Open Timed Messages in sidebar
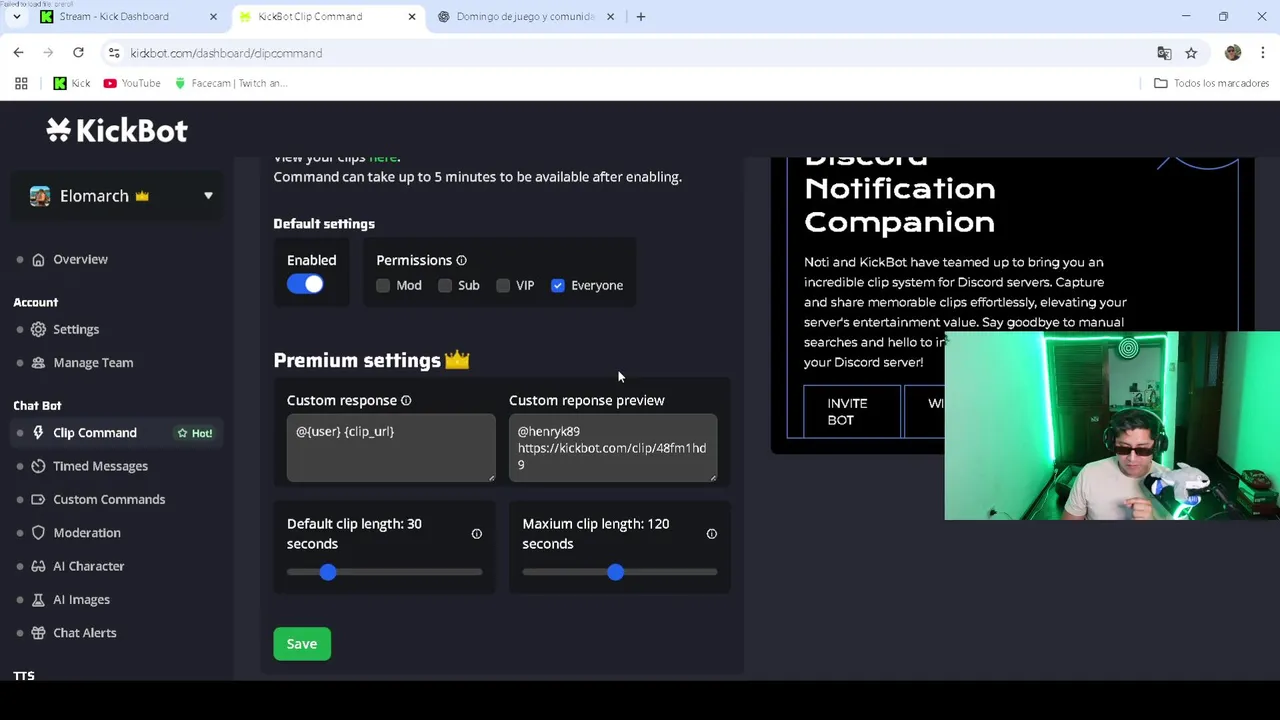The image size is (1280, 720). [x=100, y=466]
